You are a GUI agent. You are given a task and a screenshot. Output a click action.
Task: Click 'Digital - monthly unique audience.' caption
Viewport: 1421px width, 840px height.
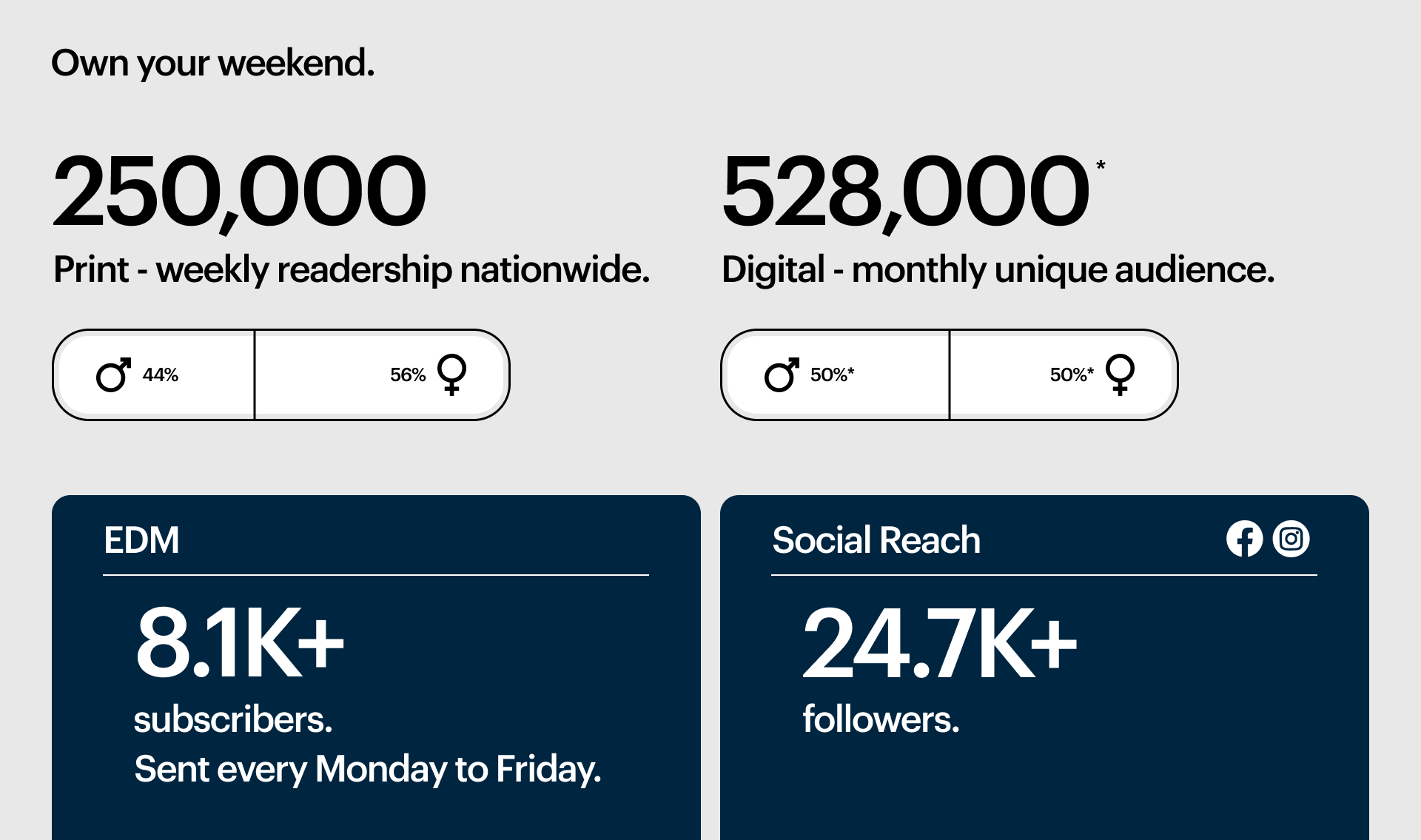(998, 270)
